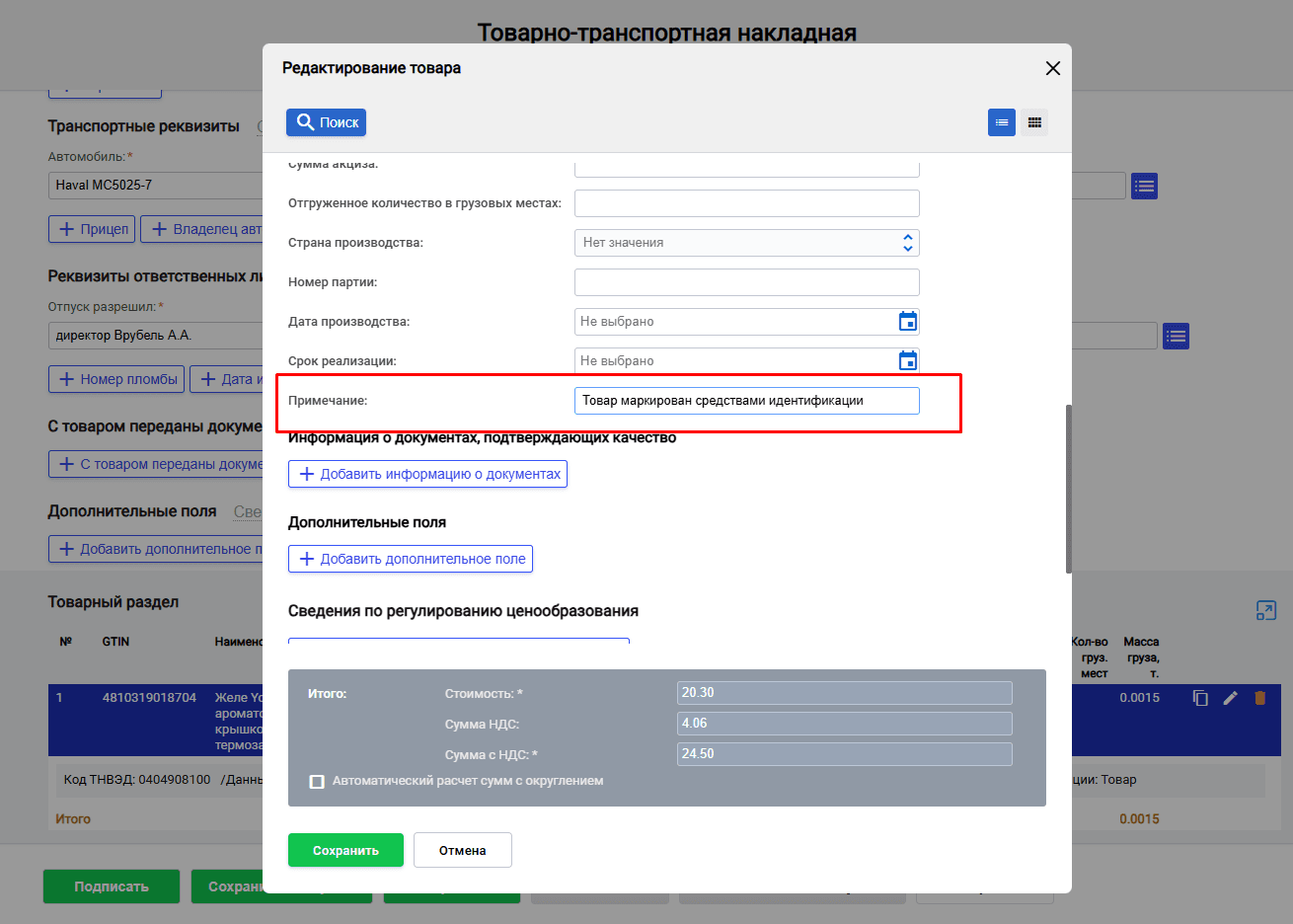1293x924 pixels.
Task: Expand Товарный раздел table to fullscreen
Action: point(1266,611)
